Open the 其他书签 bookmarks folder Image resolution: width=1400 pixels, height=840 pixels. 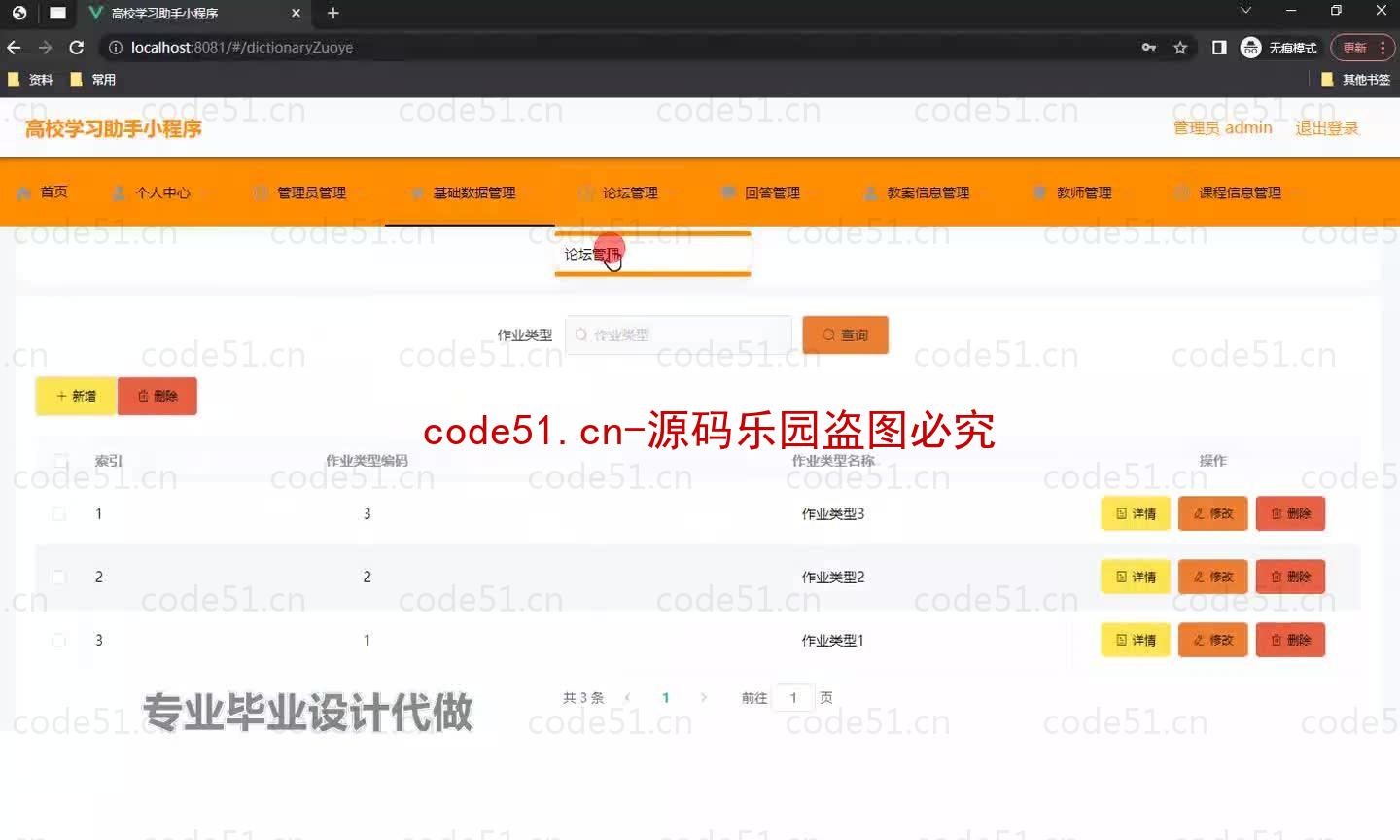tap(1355, 80)
